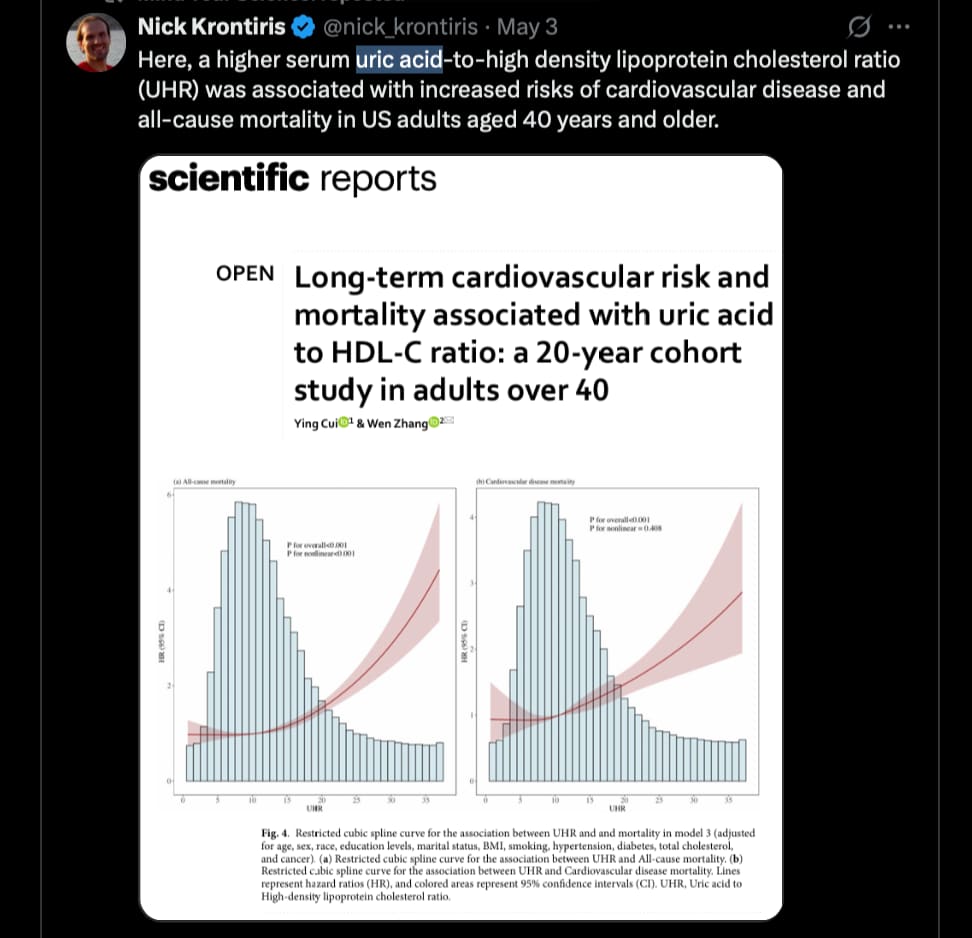The image size is (972, 938).
Task: Click Wen Zhang's green ORCID icon
Action: coord(434,422)
